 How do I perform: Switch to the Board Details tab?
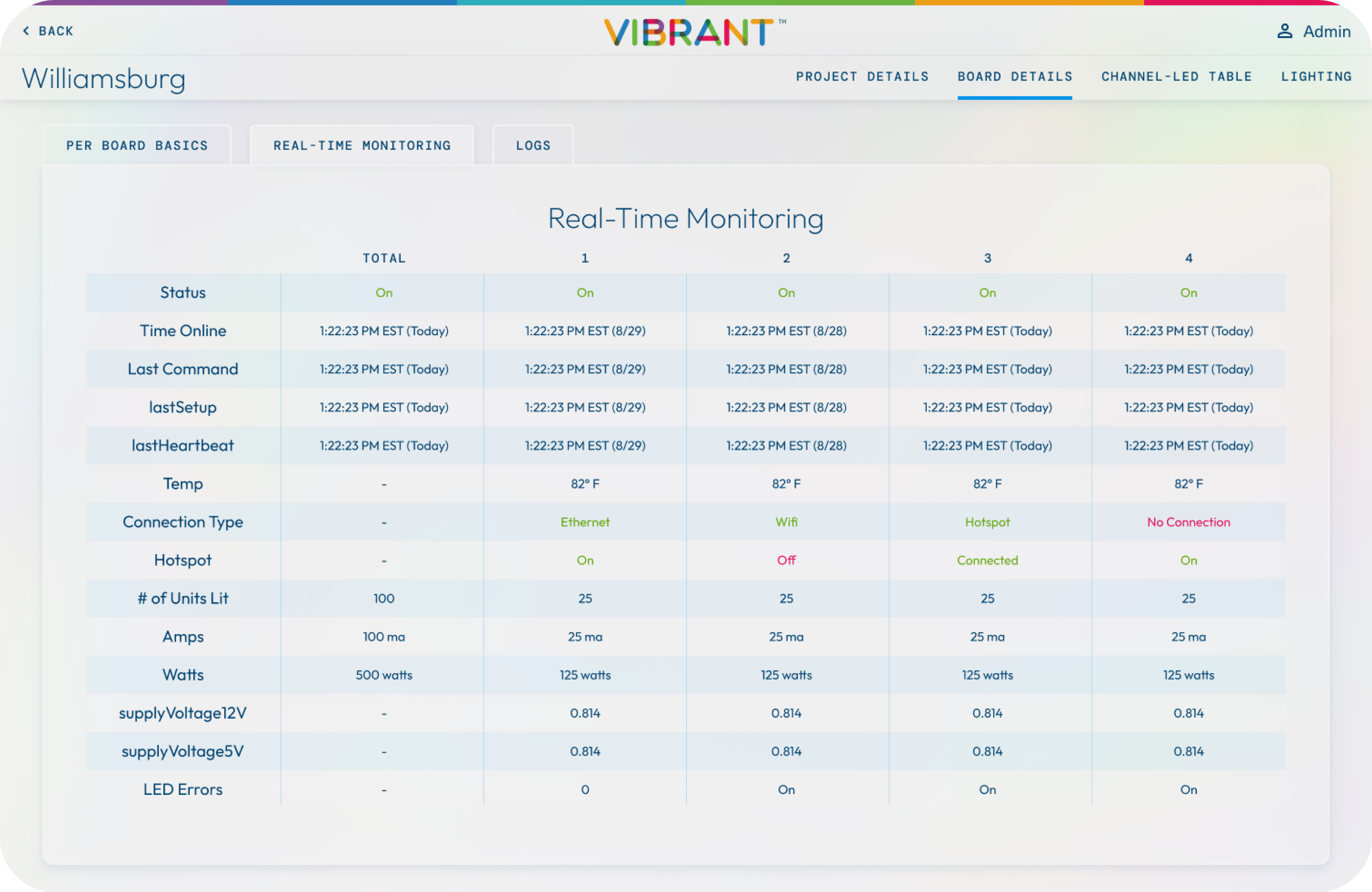pyautogui.click(x=1015, y=77)
